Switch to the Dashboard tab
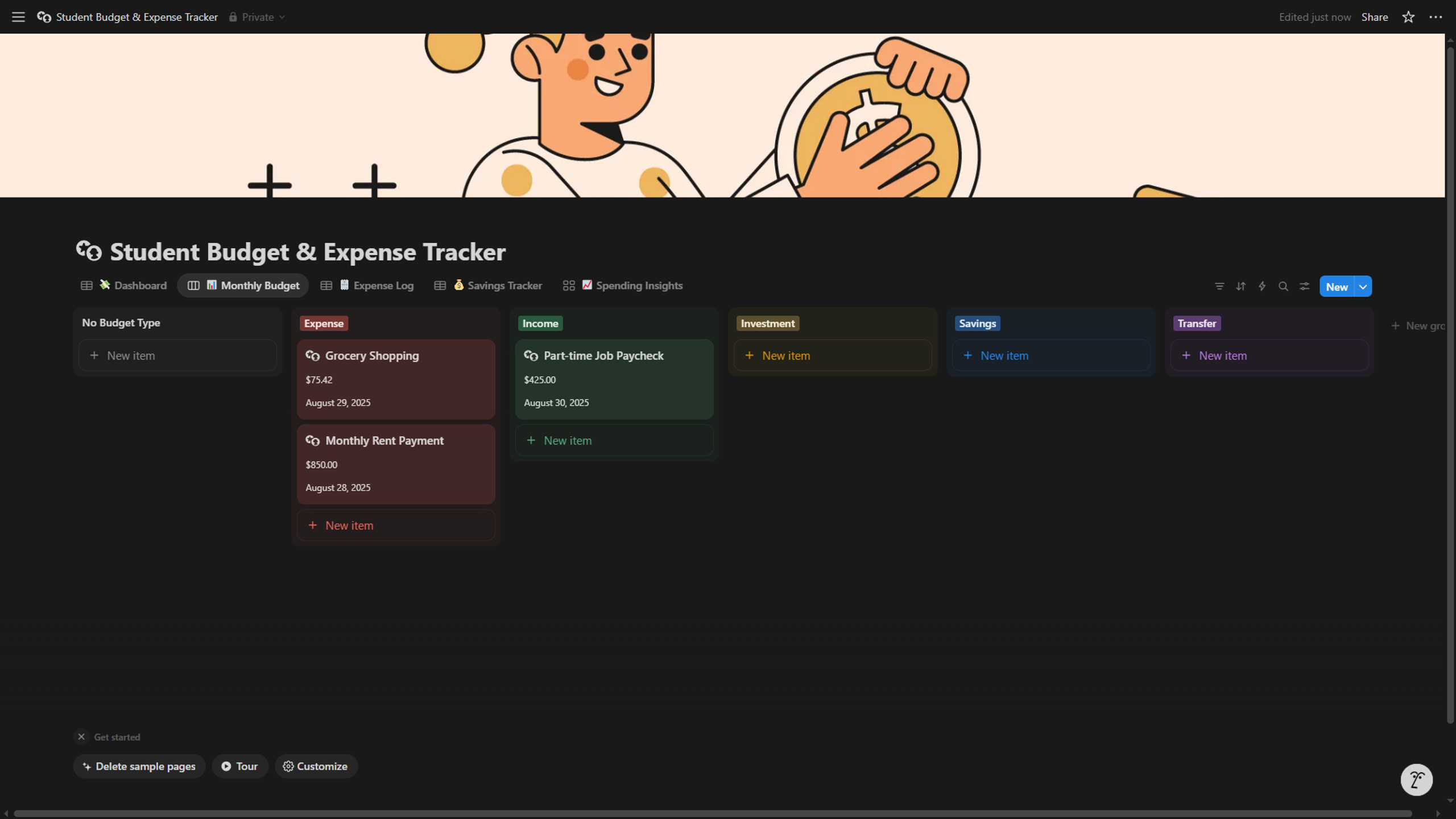The height and width of the screenshot is (819, 1456). (124, 286)
